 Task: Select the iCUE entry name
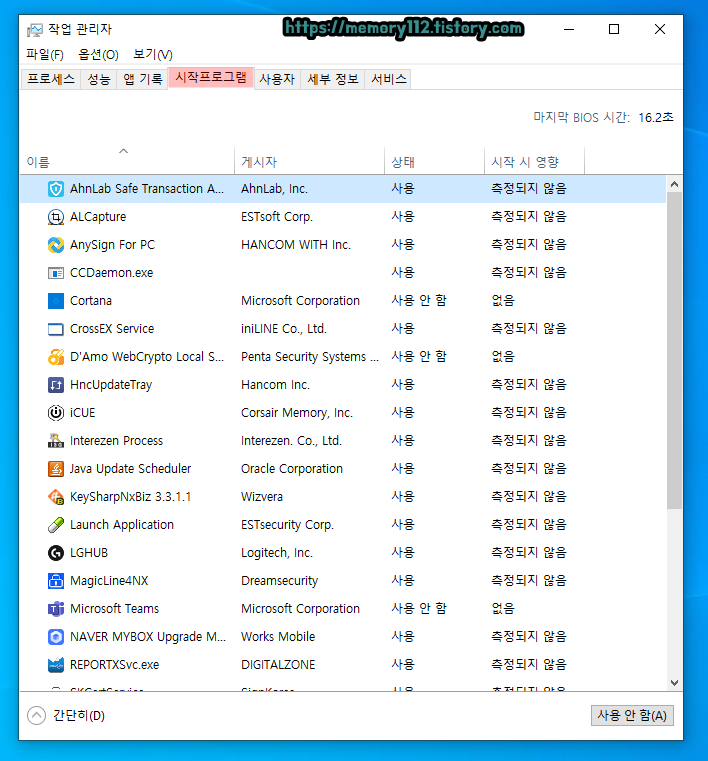82,413
